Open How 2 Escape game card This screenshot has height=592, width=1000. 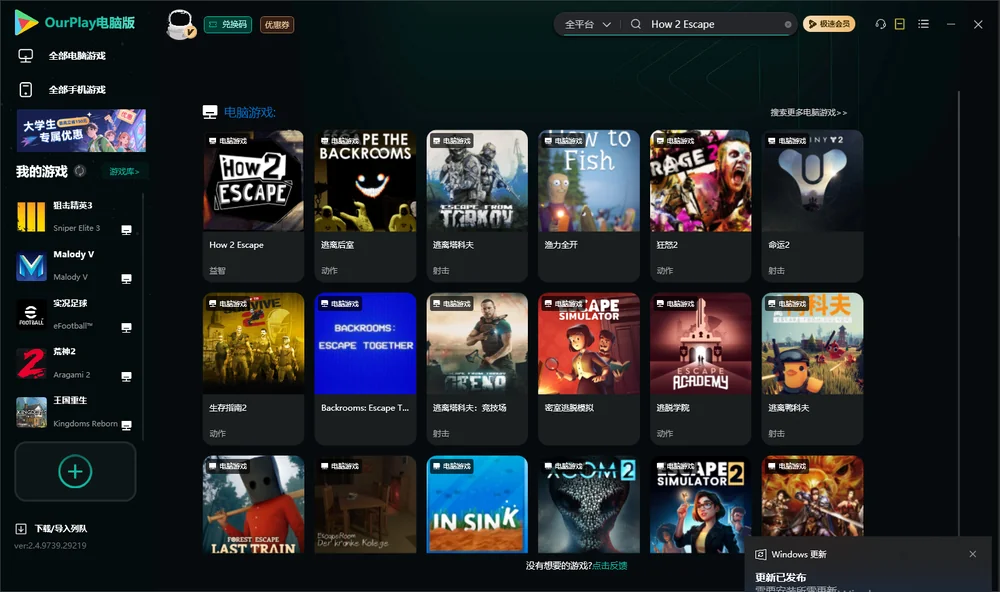253,206
